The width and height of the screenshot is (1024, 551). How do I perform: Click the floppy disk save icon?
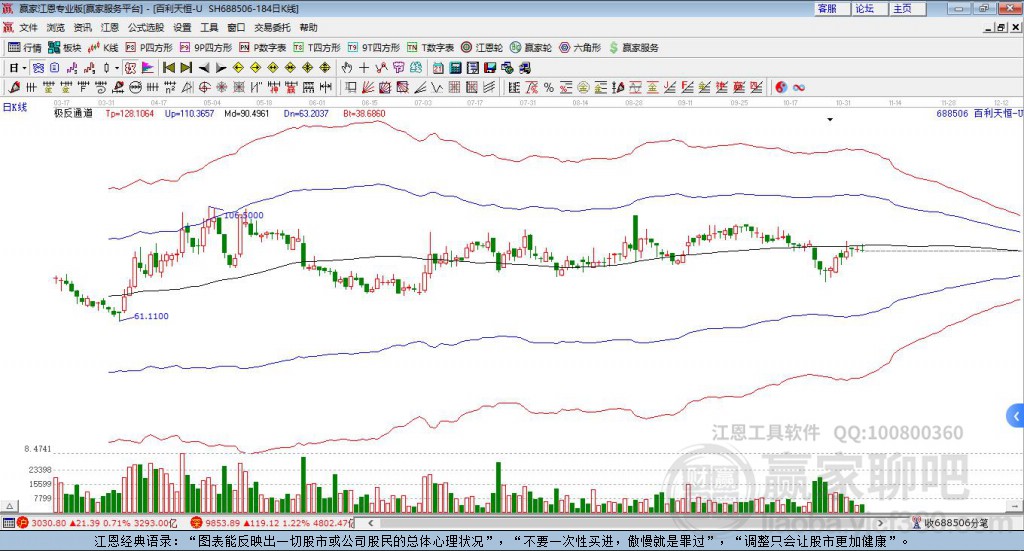490,68
